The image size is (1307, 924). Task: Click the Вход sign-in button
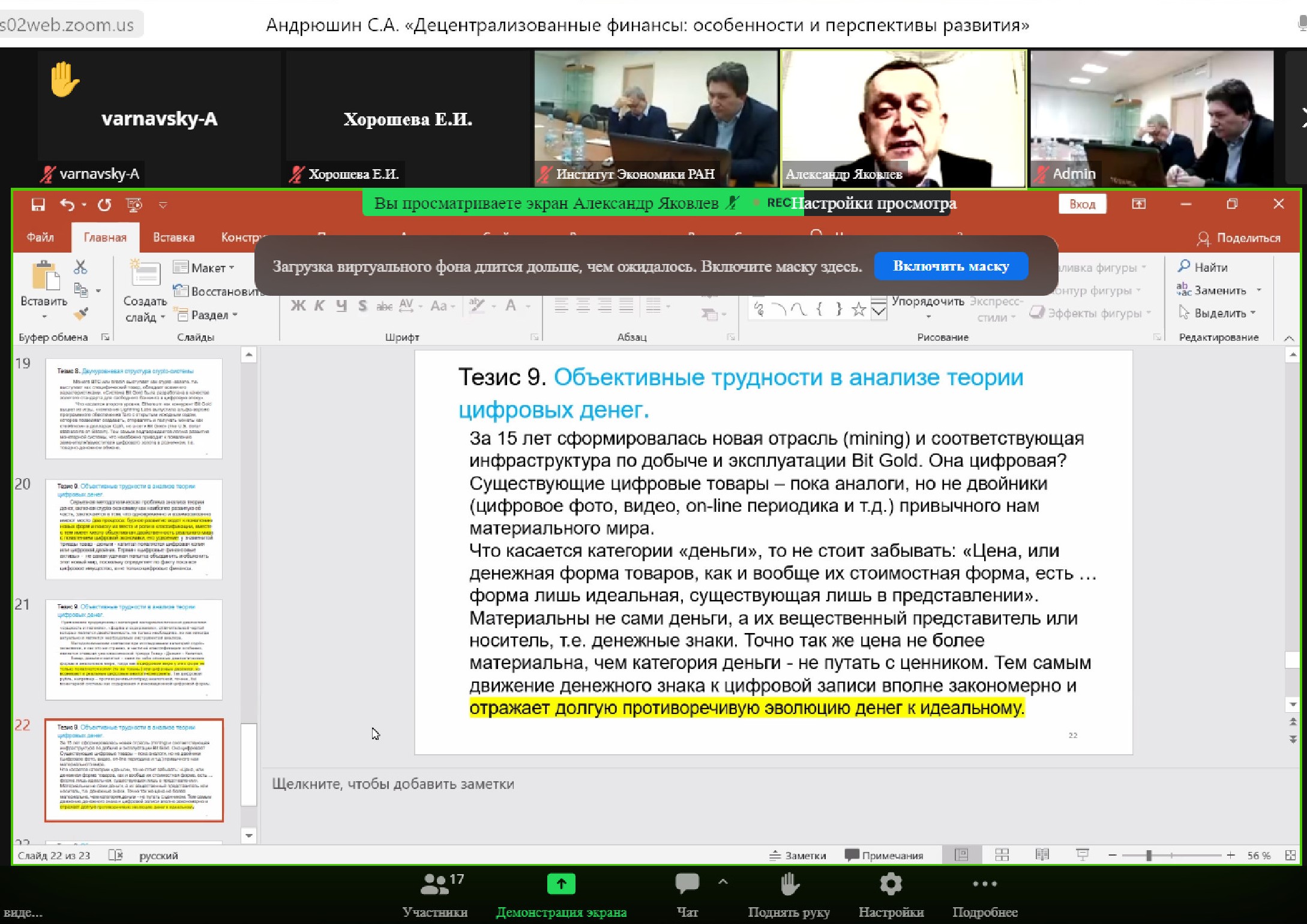[x=1083, y=204]
